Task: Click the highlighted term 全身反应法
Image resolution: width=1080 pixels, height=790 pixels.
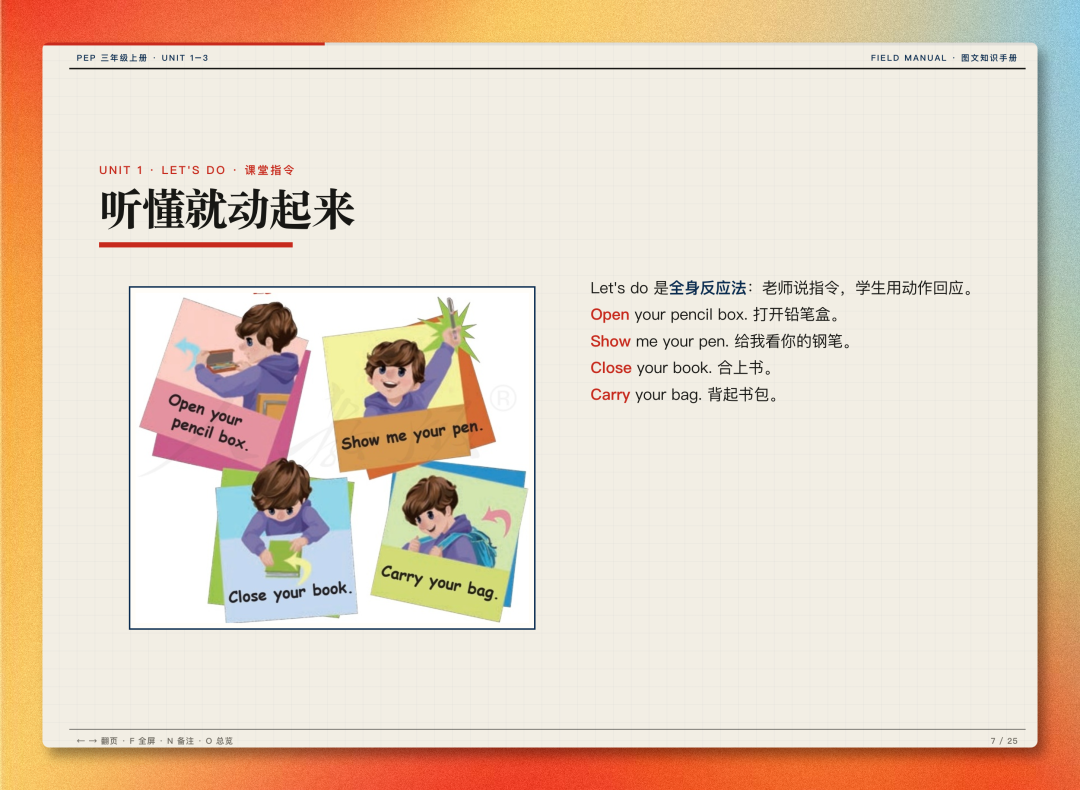Action: (x=707, y=288)
